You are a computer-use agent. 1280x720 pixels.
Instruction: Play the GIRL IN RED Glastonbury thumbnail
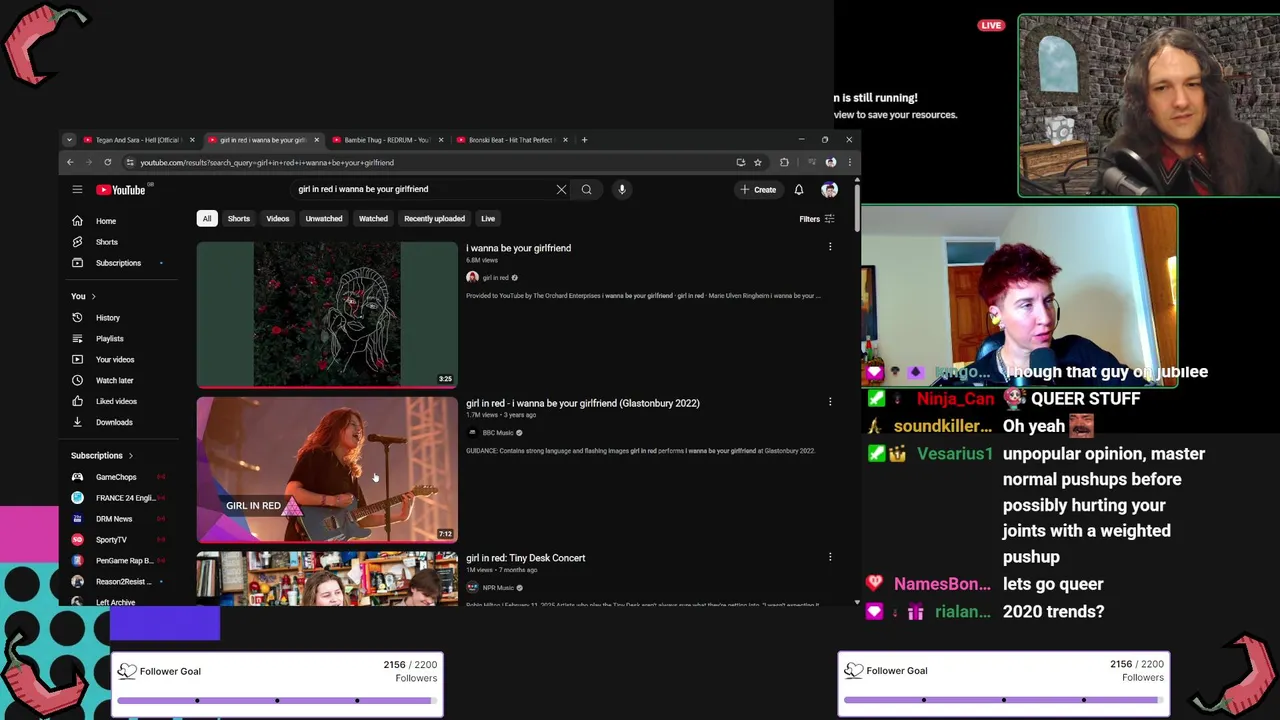[x=327, y=470]
